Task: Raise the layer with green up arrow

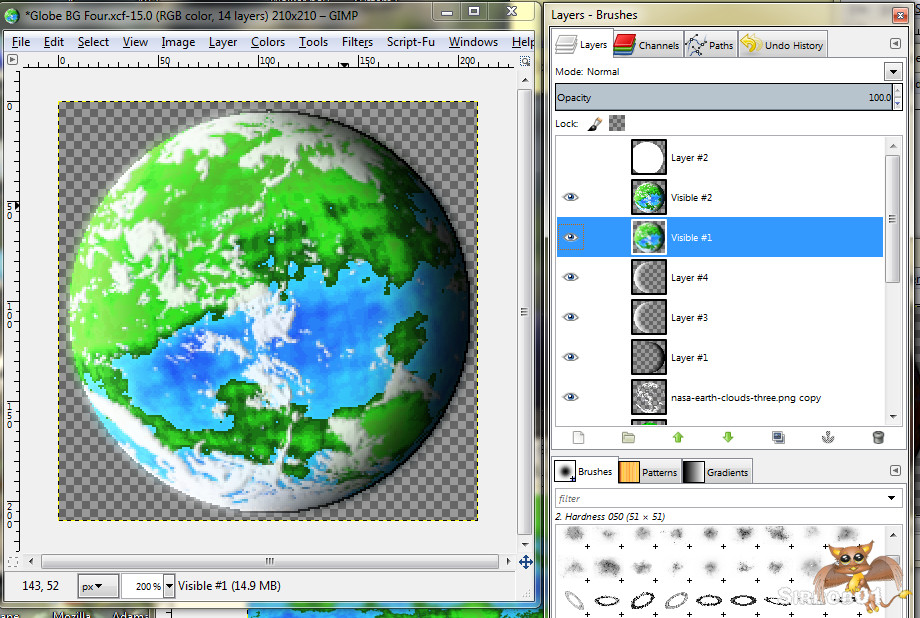Action: [x=678, y=437]
